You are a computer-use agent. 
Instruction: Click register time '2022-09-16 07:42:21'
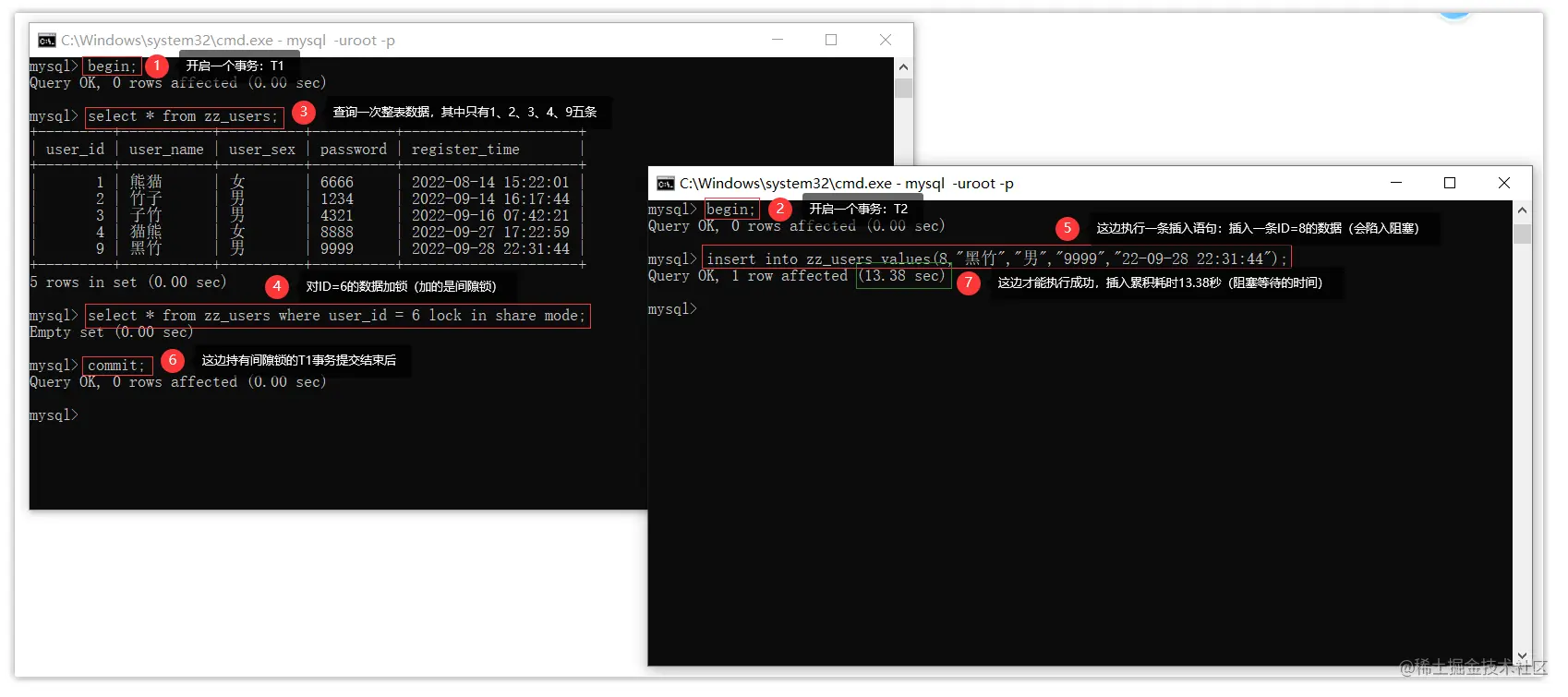coord(490,216)
